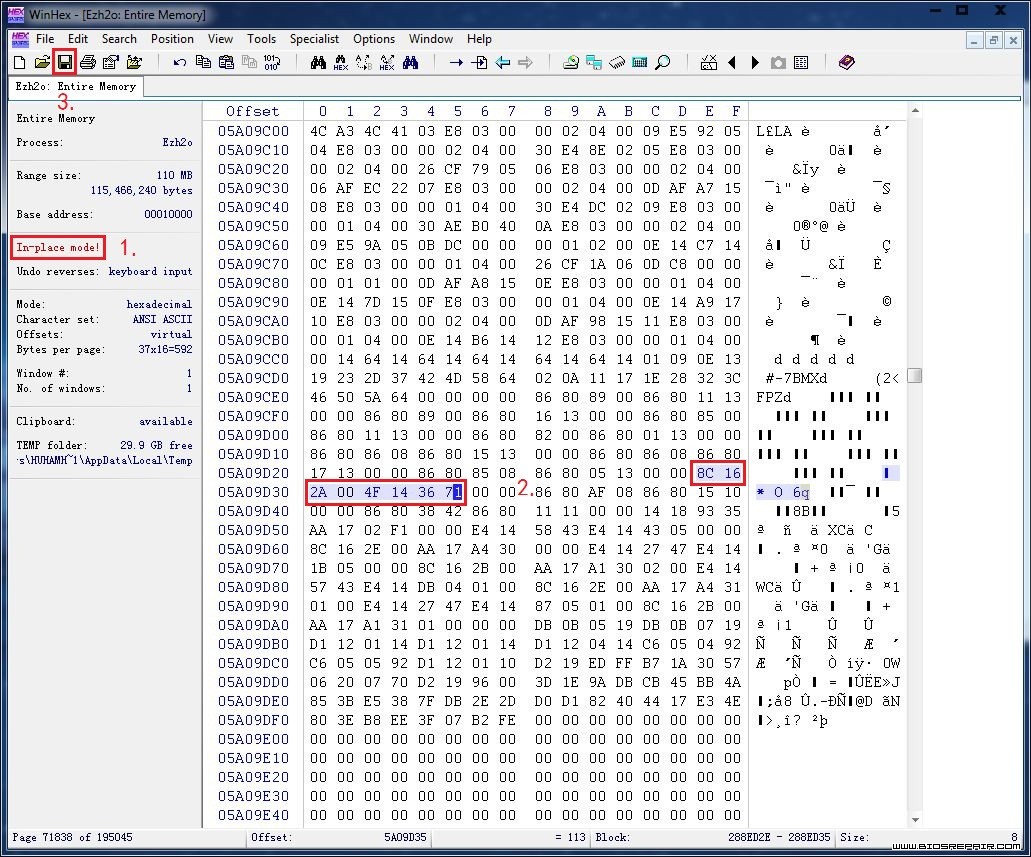Select the Ezh2o: Entire Memory tab
The width and height of the screenshot is (1031, 857).
pyautogui.click(x=76, y=86)
